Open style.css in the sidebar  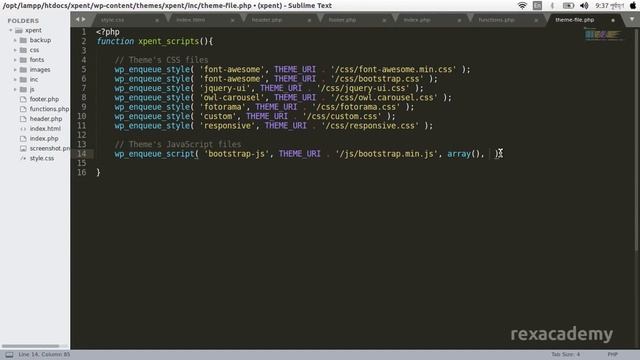(42, 158)
